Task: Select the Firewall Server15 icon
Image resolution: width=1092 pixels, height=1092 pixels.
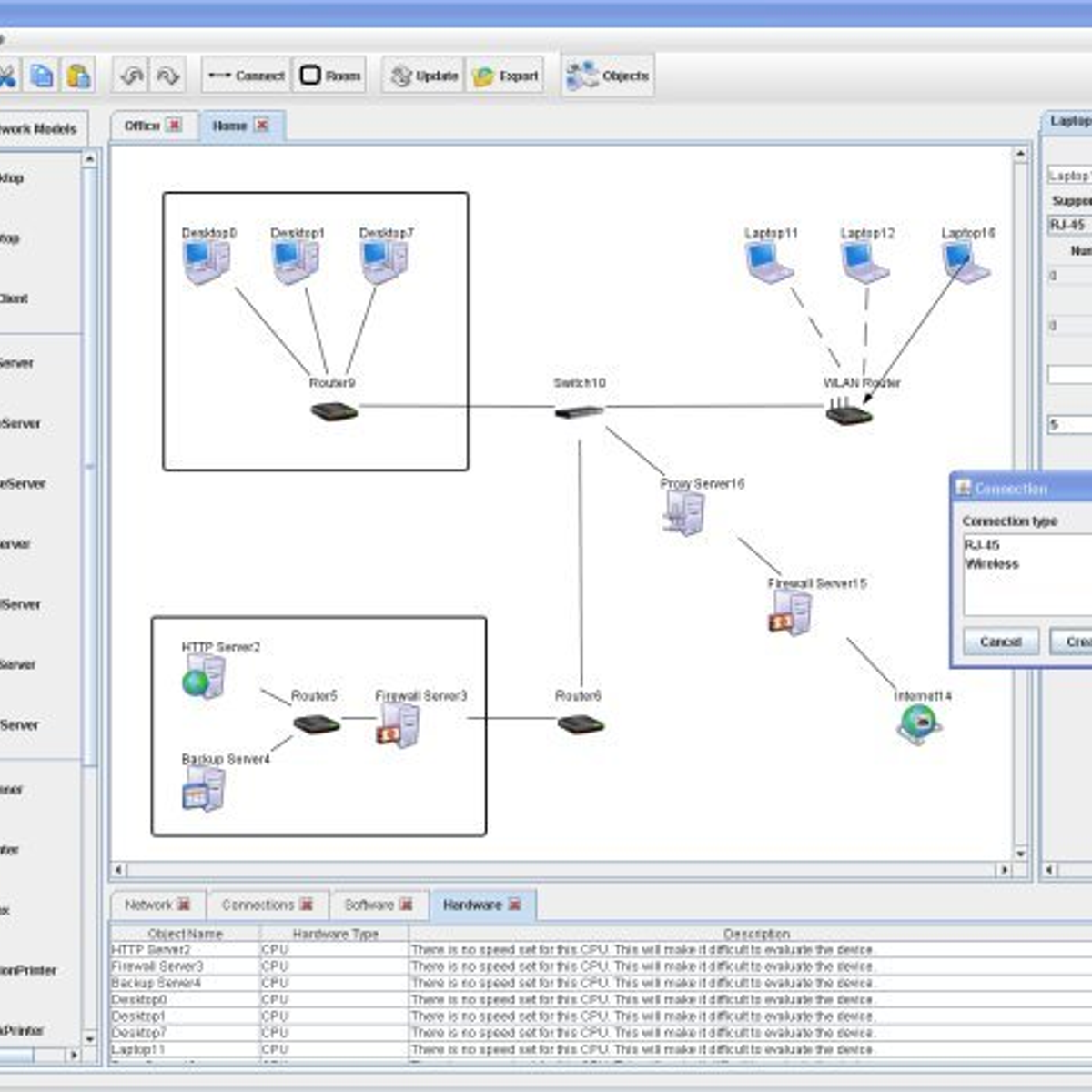Action: [790, 612]
